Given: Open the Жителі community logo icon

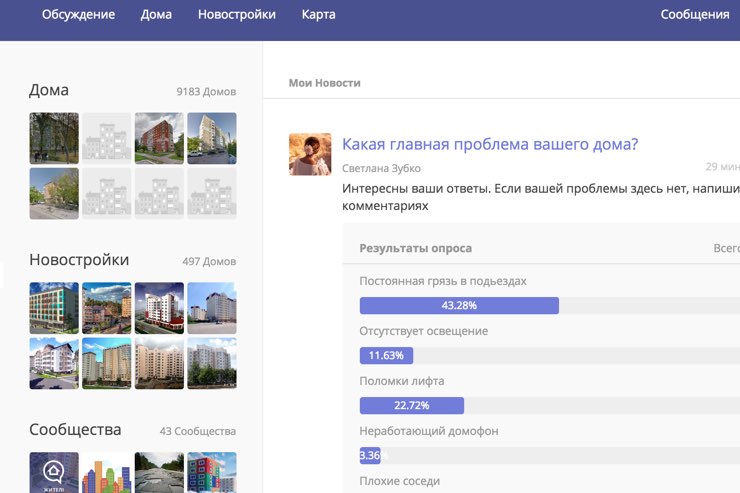Looking at the screenshot, I should coord(54,472).
